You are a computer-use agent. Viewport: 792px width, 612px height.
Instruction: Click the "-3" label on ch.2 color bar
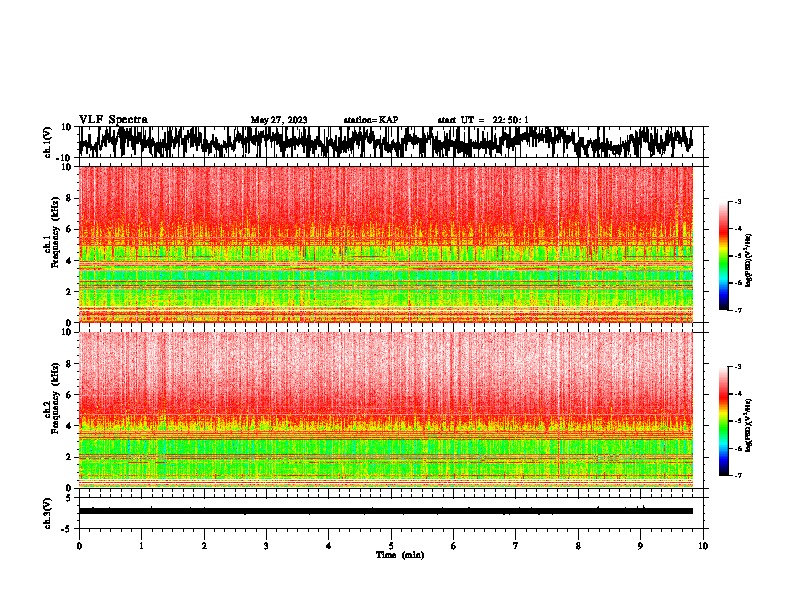(737, 367)
